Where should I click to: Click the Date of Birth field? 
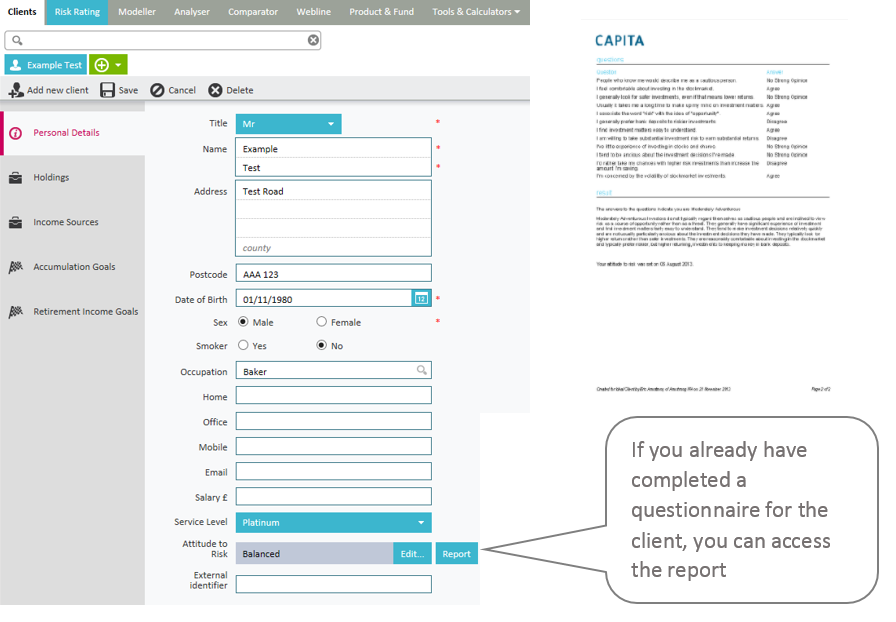(x=324, y=299)
